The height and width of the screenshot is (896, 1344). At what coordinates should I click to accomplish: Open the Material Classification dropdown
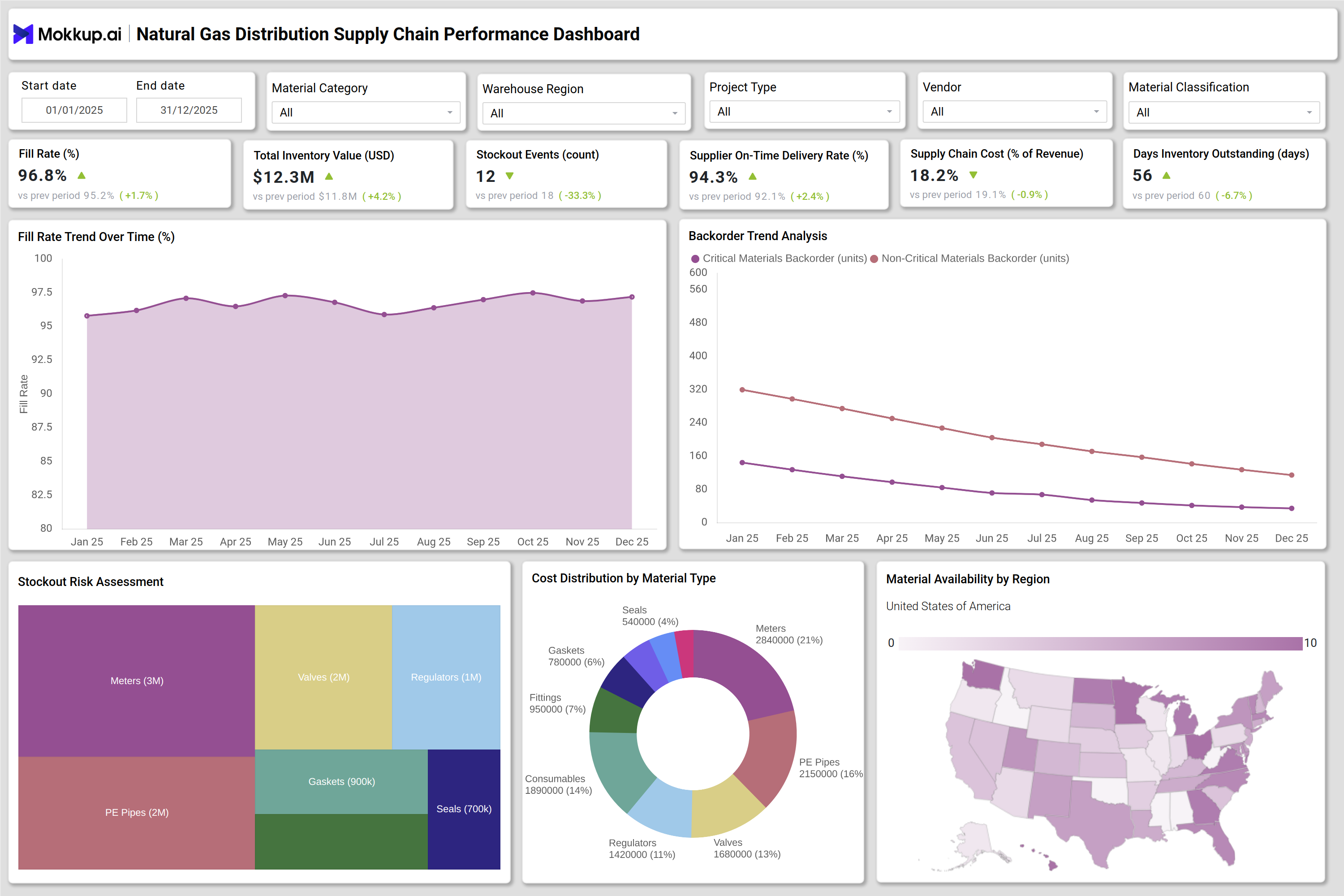(x=1223, y=112)
